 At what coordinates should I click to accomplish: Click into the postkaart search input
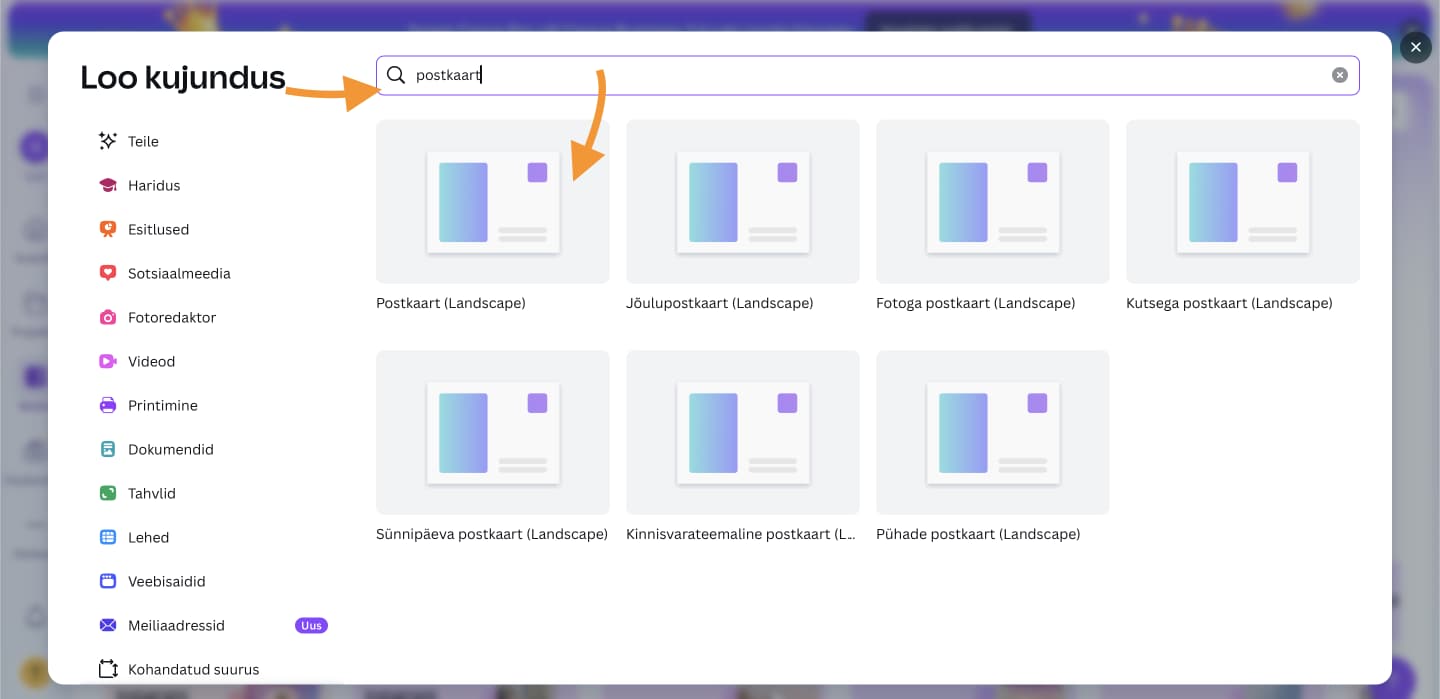860,75
